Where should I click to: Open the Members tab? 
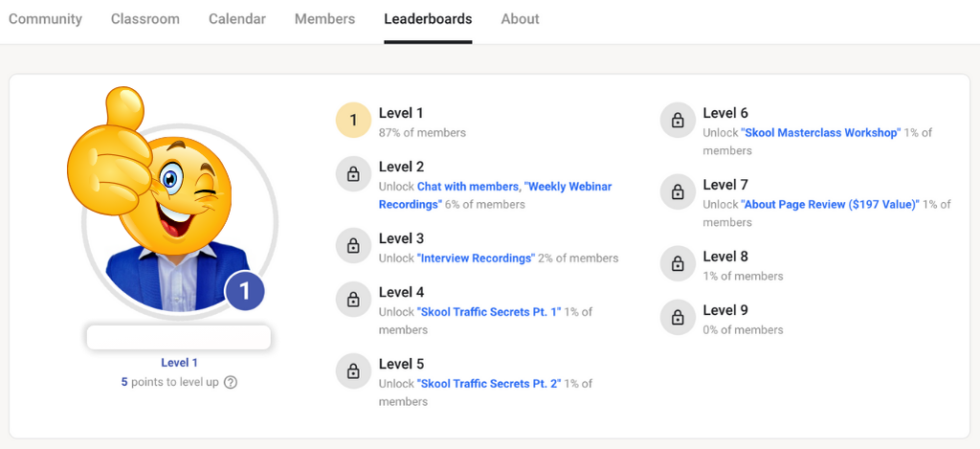click(x=324, y=19)
